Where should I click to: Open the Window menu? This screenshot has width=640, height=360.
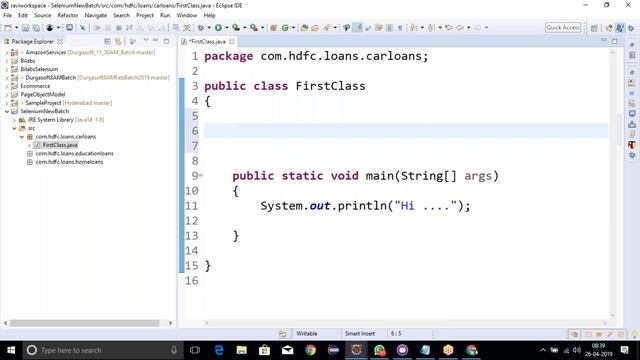tap(187, 15)
